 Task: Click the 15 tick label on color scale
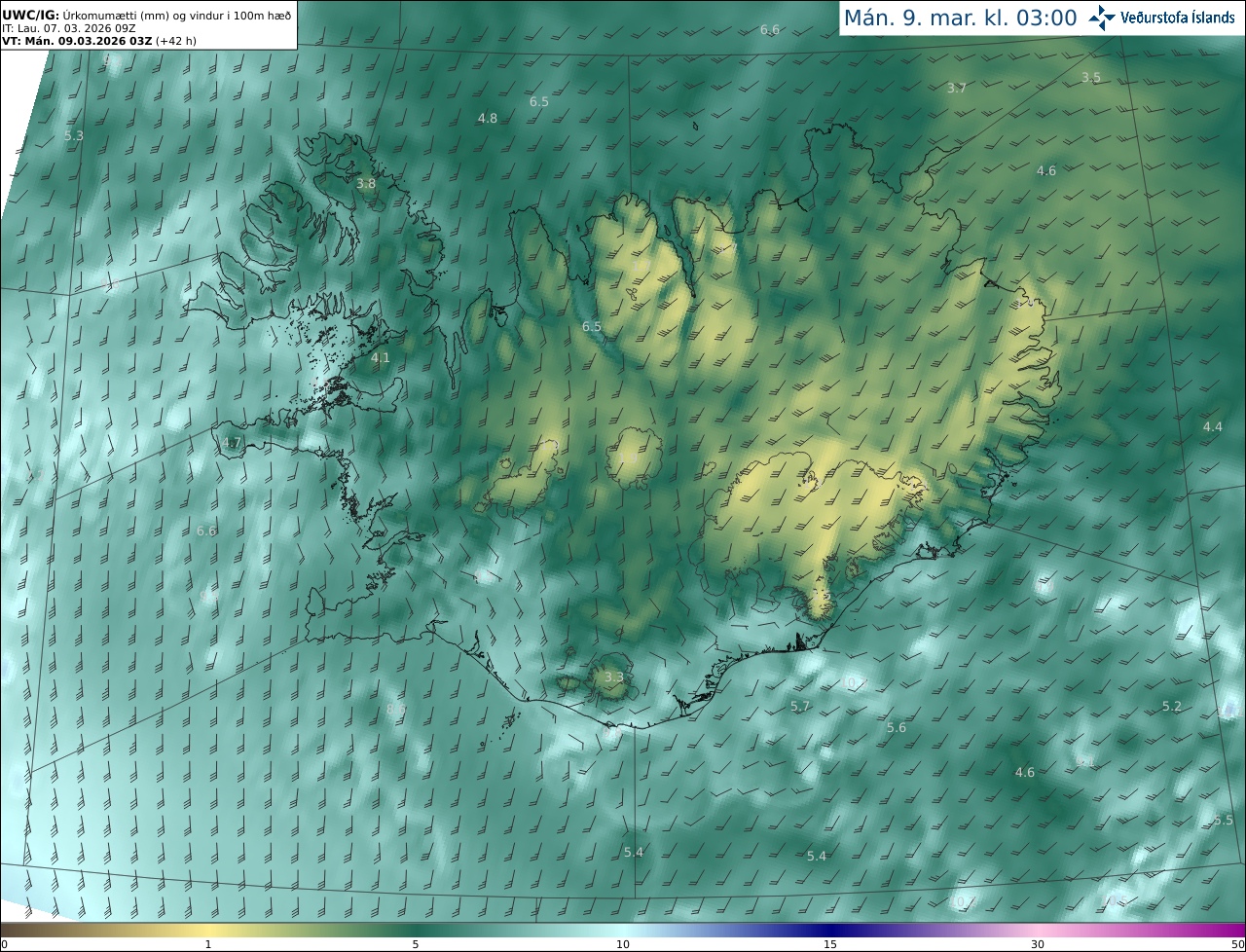[x=830, y=944]
